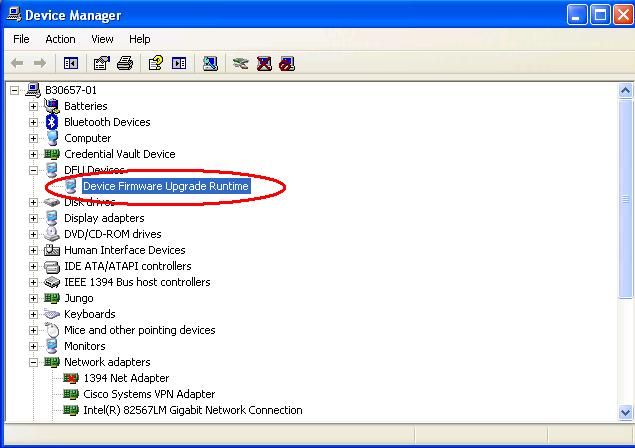Click the disabled 1394 Net Adapter icon
Screen dimensions: 635x448
tap(71, 378)
